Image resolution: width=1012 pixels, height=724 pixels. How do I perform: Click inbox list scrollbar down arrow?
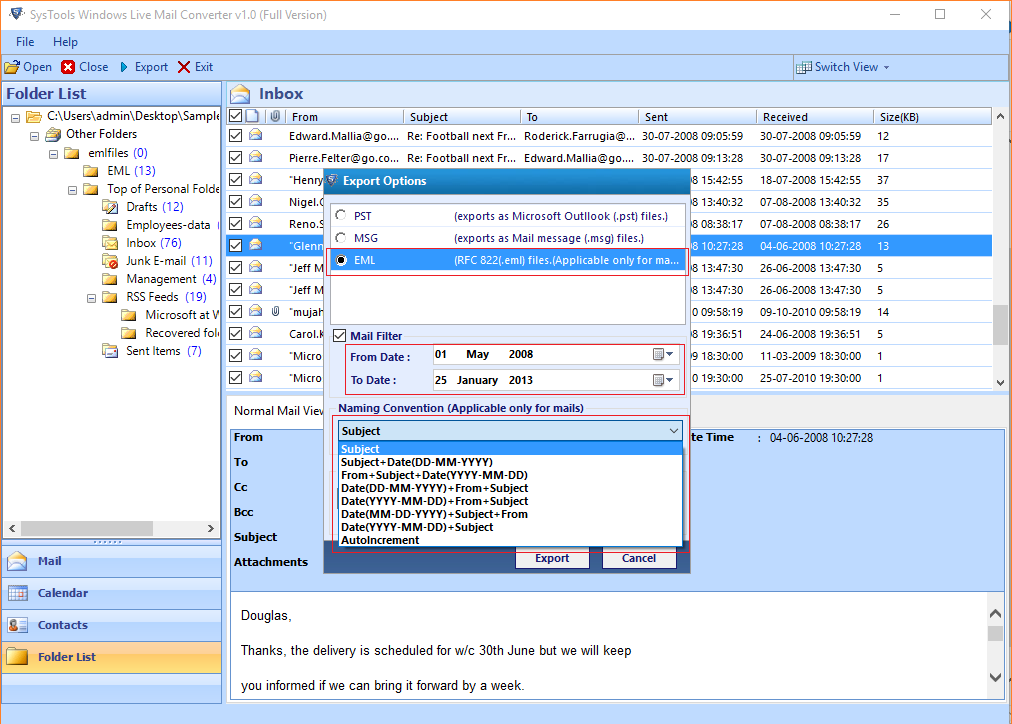(x=1000, y=382)
